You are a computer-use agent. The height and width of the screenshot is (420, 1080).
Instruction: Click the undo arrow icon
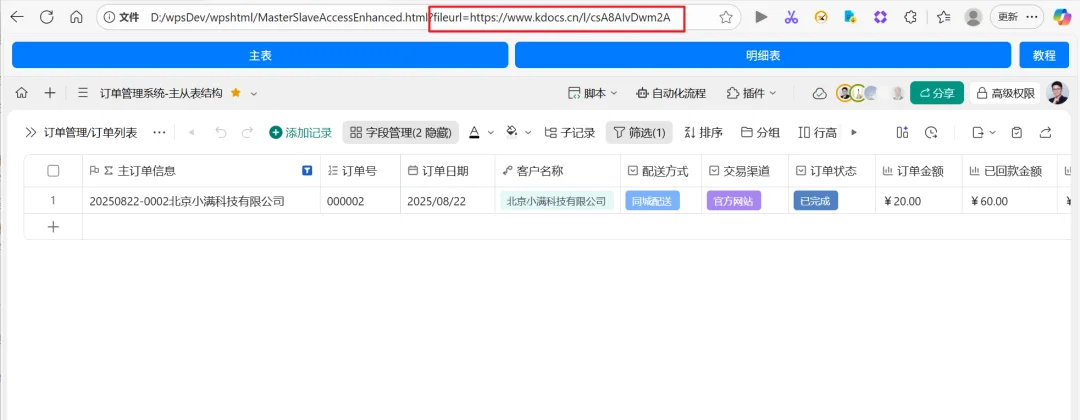click(220, 132)
